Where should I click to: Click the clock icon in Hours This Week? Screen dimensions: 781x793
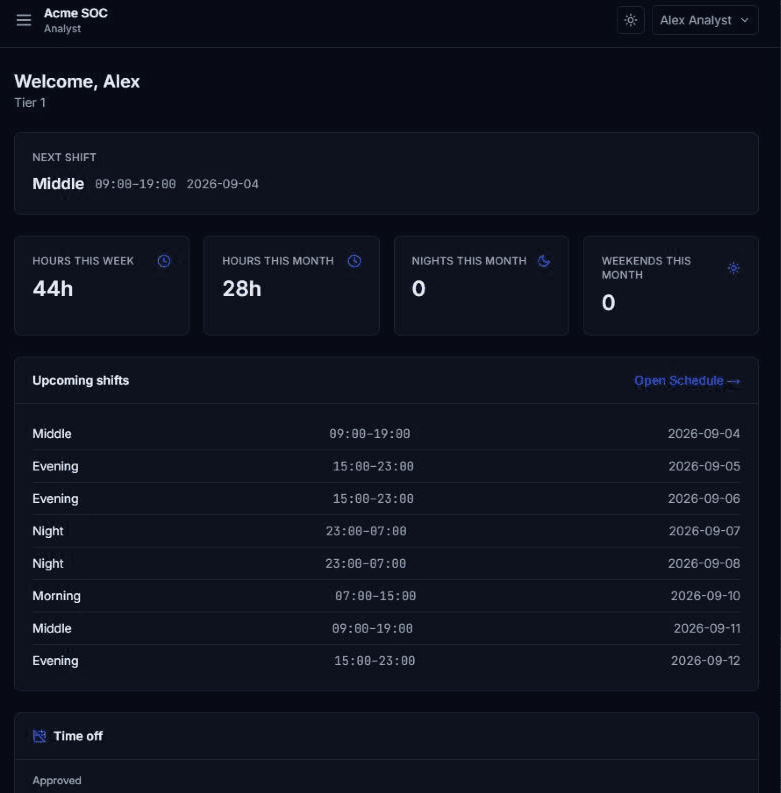tap(164, 261)
